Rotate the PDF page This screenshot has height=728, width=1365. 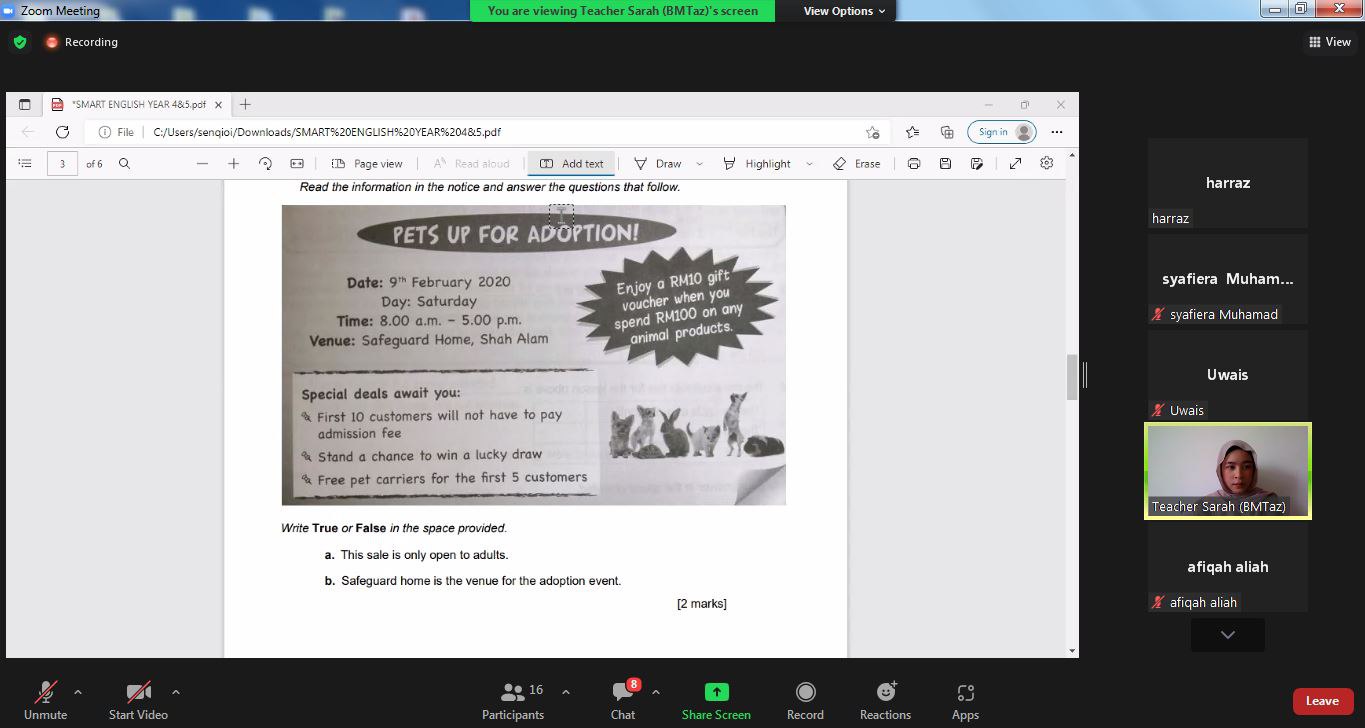(x=265, y=164)
